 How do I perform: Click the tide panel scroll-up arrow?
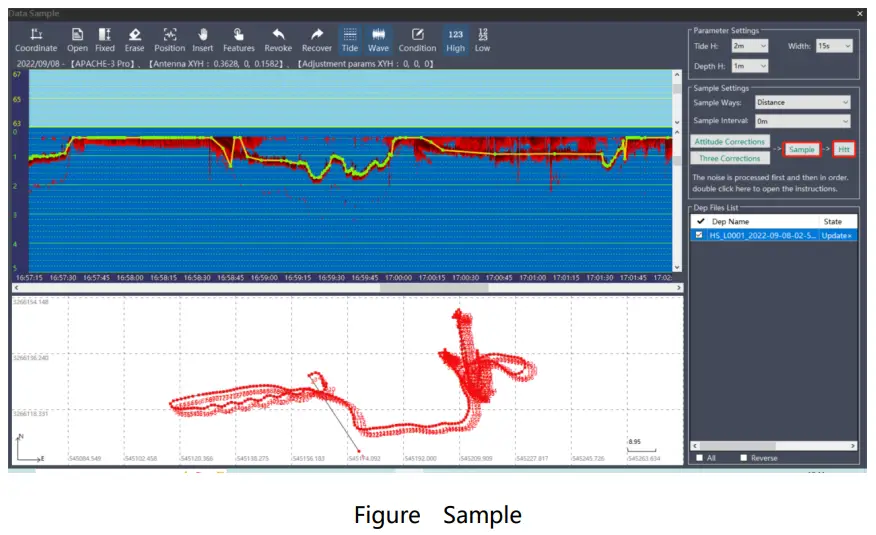[x=677, y=74]
